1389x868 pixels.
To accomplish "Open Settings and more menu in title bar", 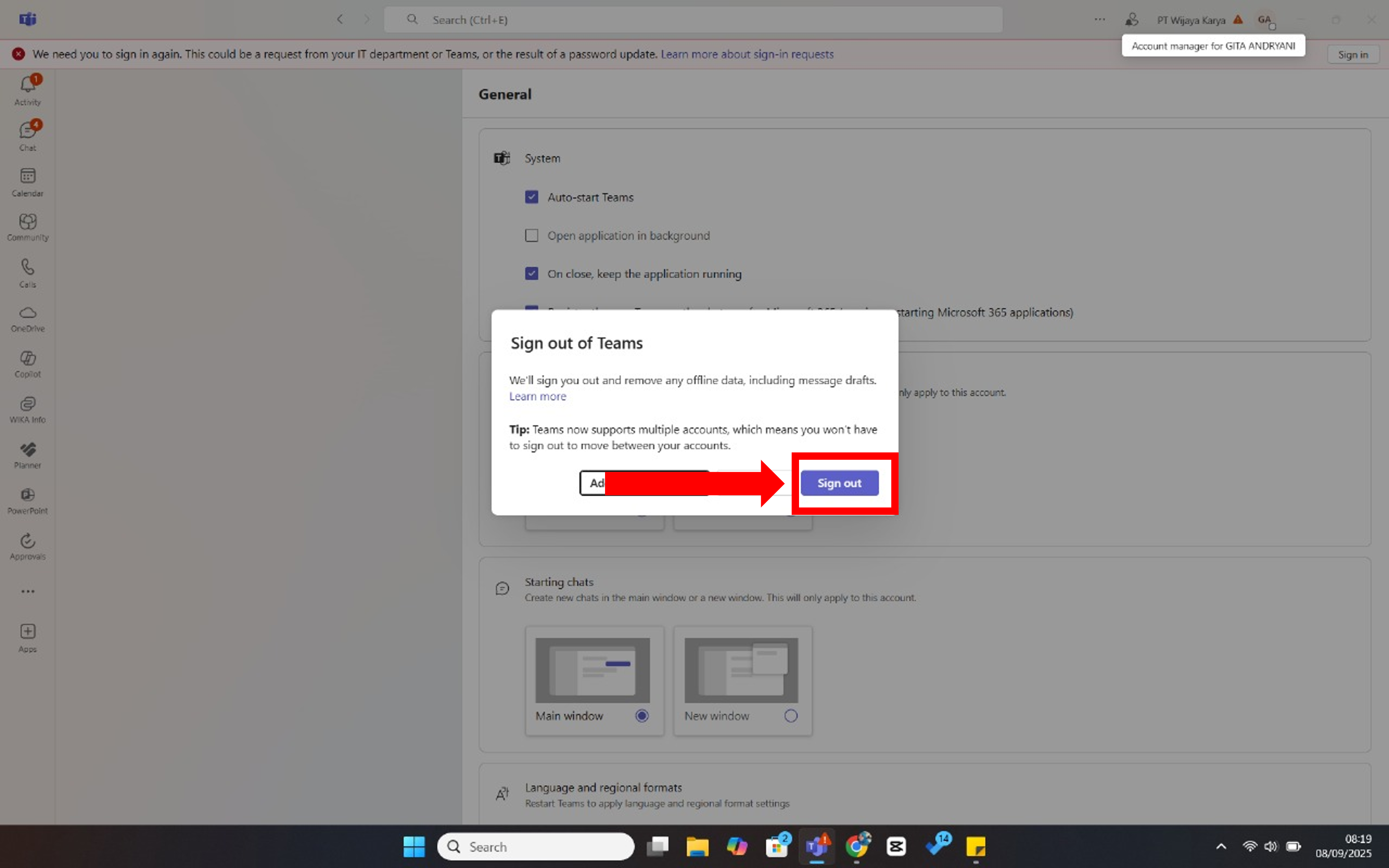I will point(1099,20).
